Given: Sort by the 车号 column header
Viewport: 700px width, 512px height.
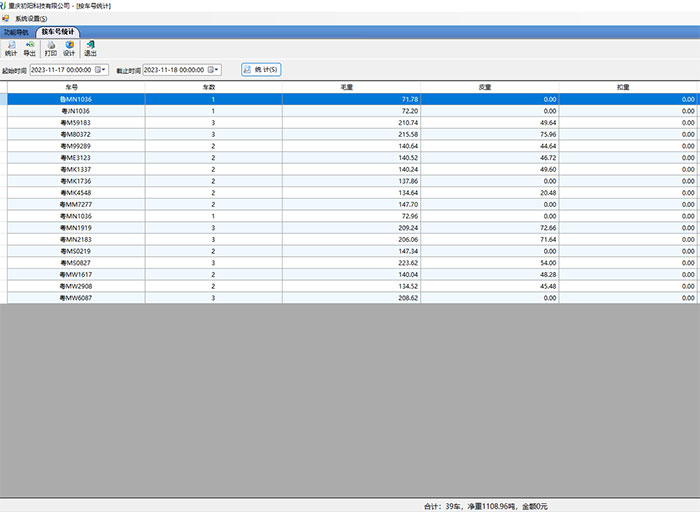Looking at the screenshot, I should coord(76,88).
